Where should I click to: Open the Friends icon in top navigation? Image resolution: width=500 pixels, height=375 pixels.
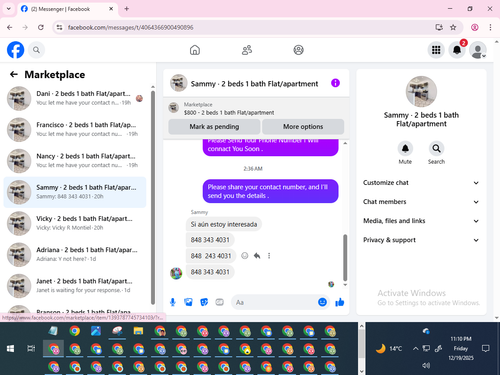coord(247,50)
